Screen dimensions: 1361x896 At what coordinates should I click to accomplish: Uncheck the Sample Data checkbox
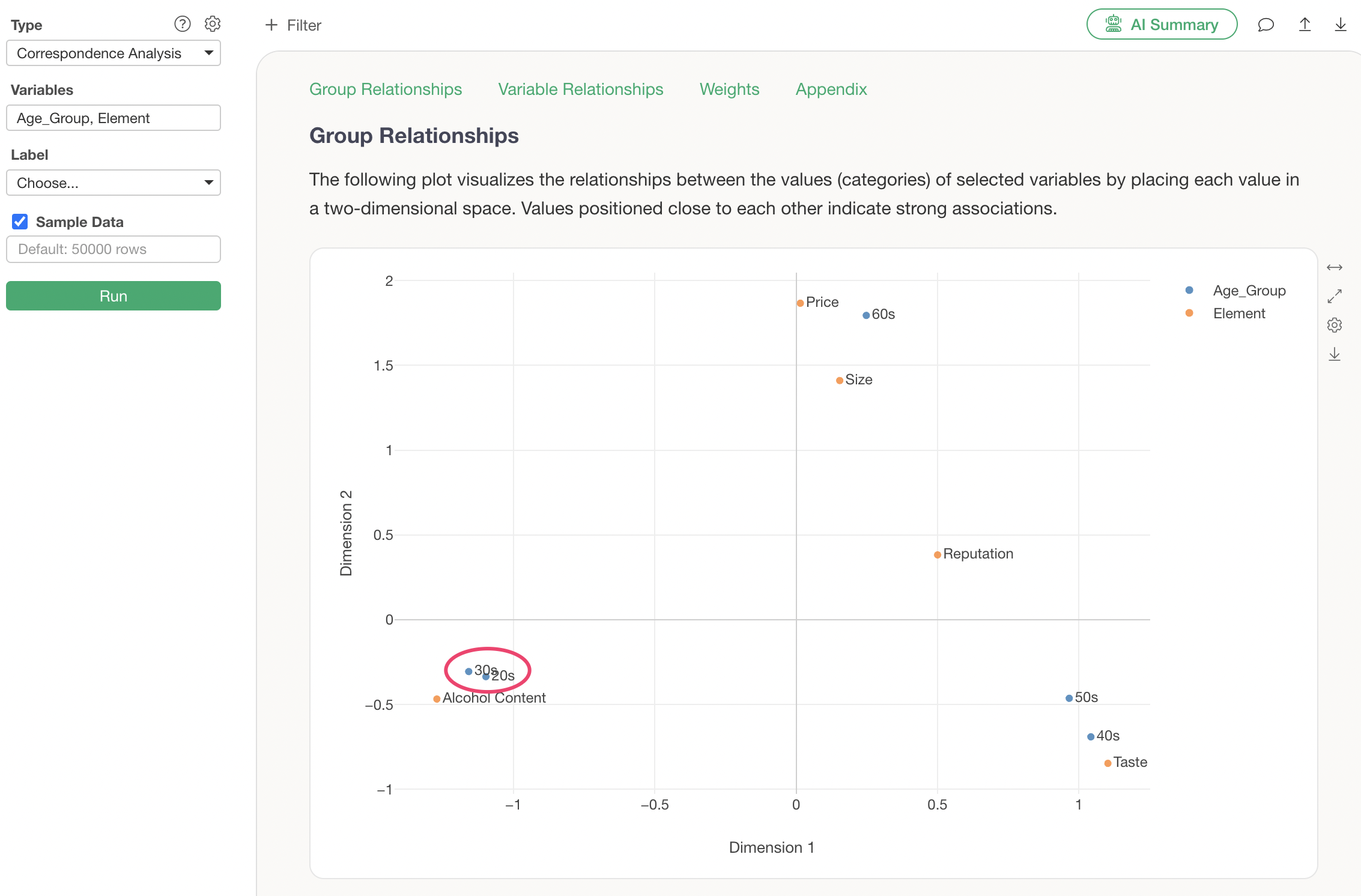point(20,222)
